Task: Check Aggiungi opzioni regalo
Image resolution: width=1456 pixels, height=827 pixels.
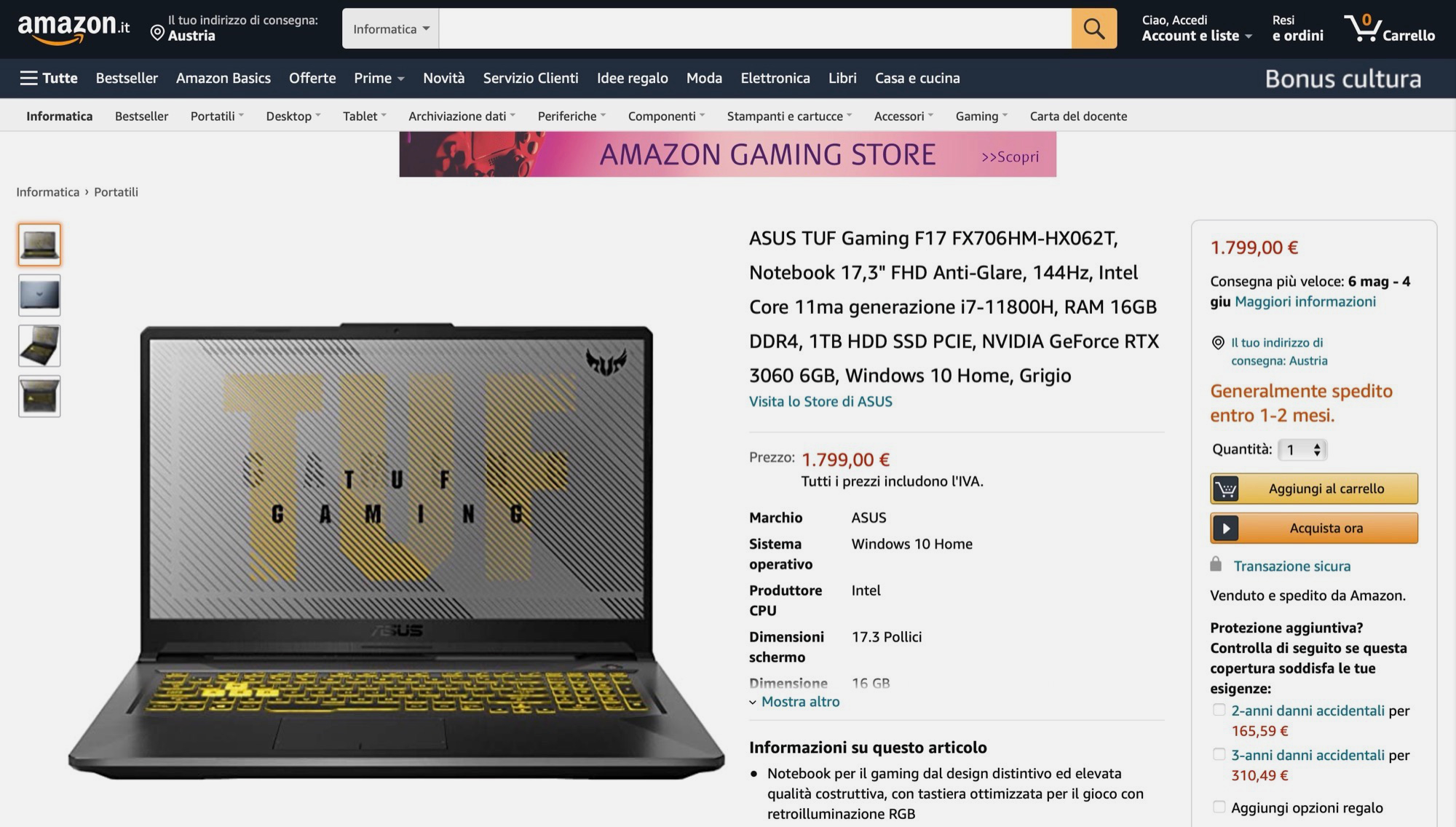Action: click(x=1219, y=807)
